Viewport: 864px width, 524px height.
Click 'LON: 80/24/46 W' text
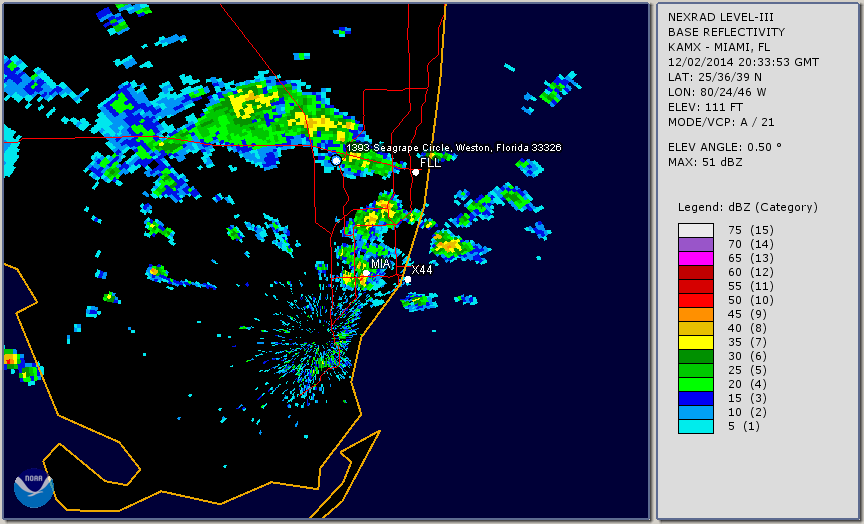point(717,92)
